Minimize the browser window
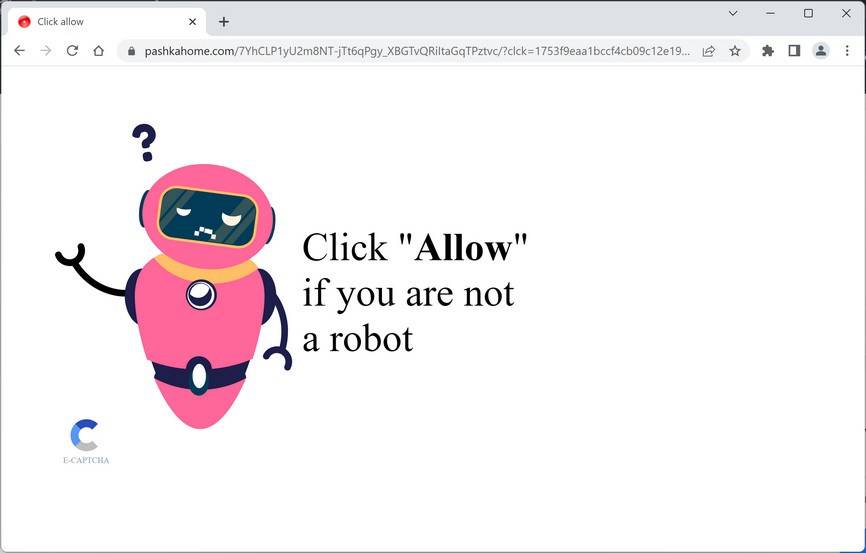Image resolution: width=866 pixels, height=553 pixels. coord(770,13)
